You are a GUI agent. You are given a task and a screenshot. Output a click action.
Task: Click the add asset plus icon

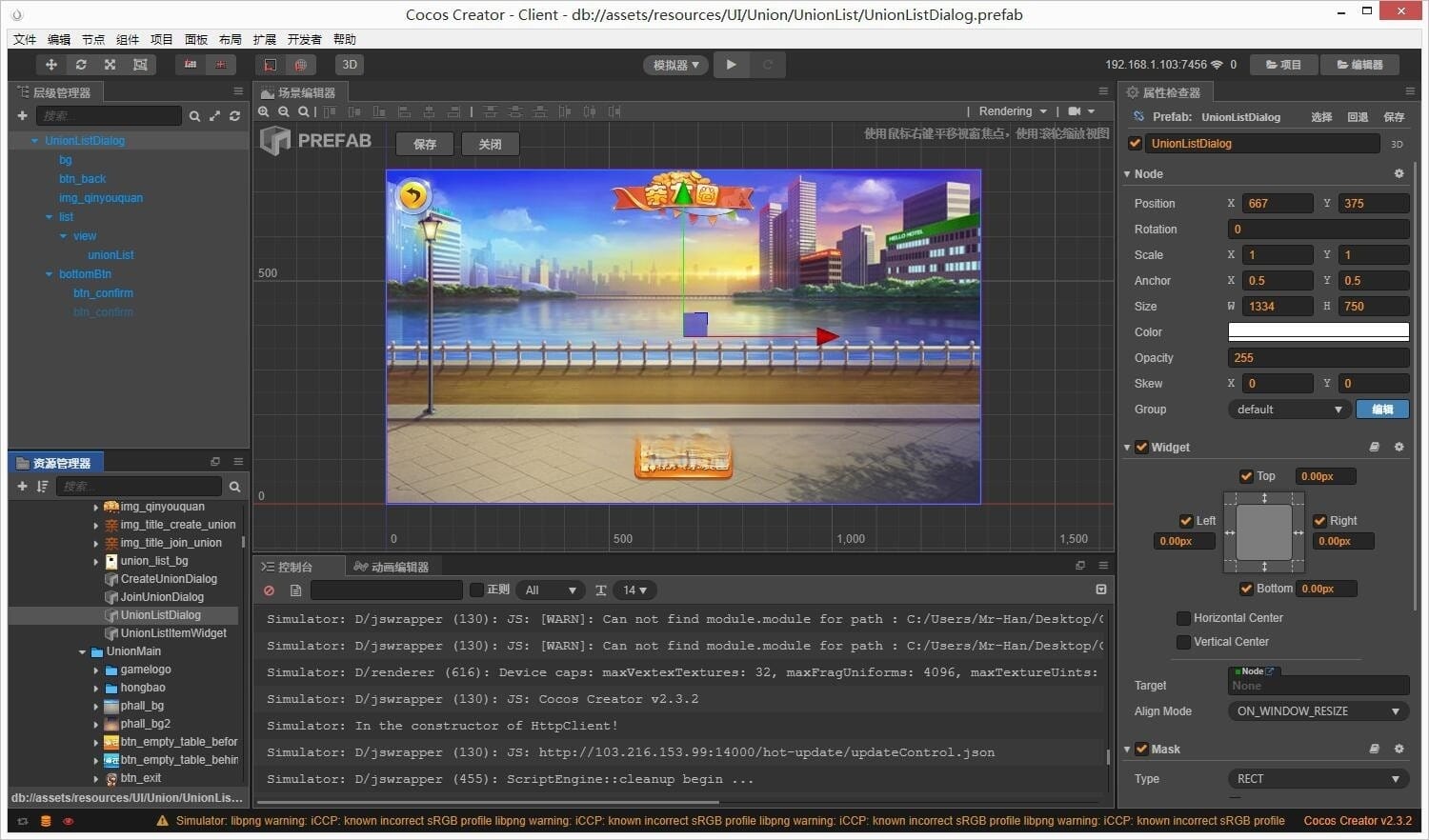[22, 487]
